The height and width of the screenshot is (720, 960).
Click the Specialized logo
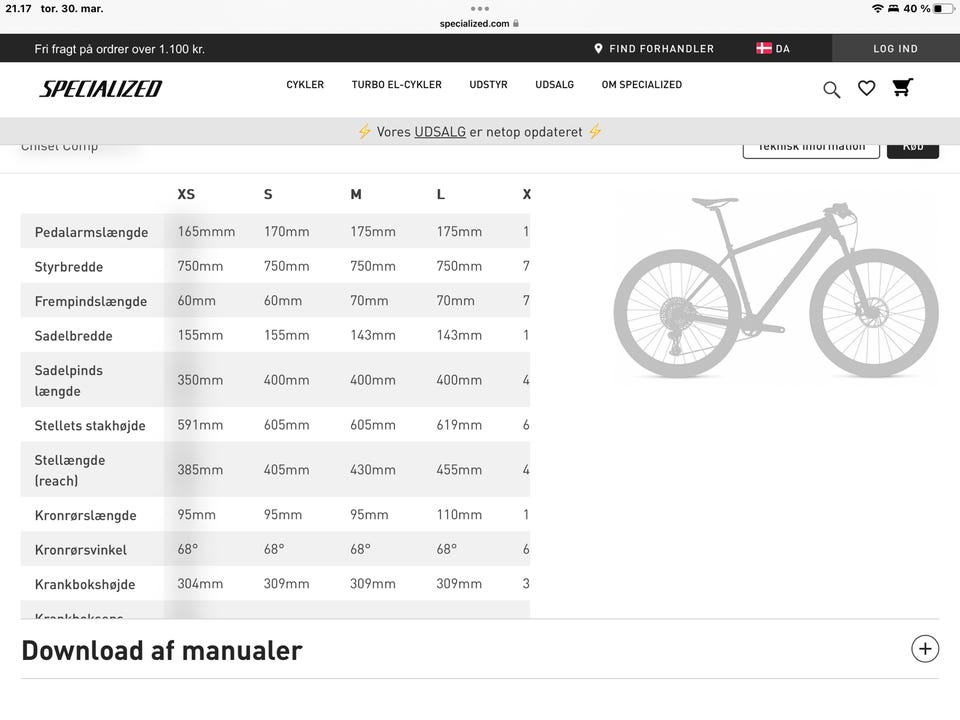coord(101,89)
